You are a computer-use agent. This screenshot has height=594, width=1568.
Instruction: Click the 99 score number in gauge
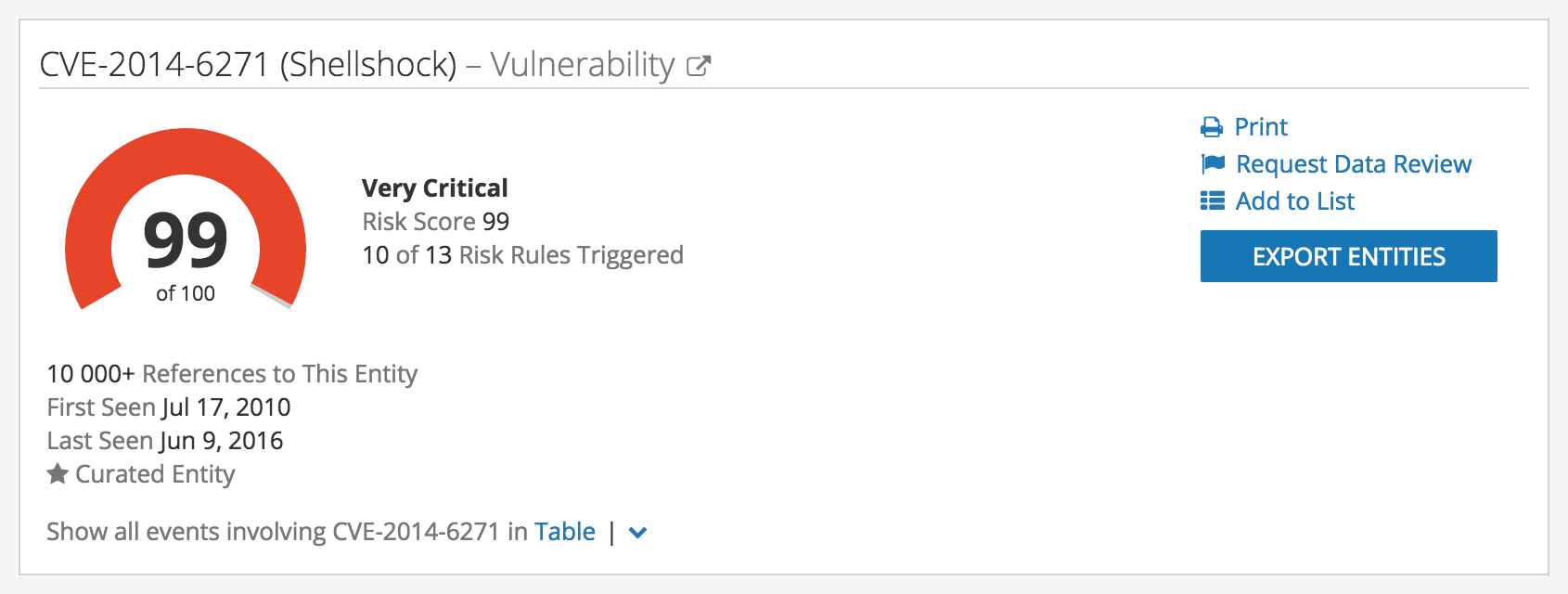(186, 240)
